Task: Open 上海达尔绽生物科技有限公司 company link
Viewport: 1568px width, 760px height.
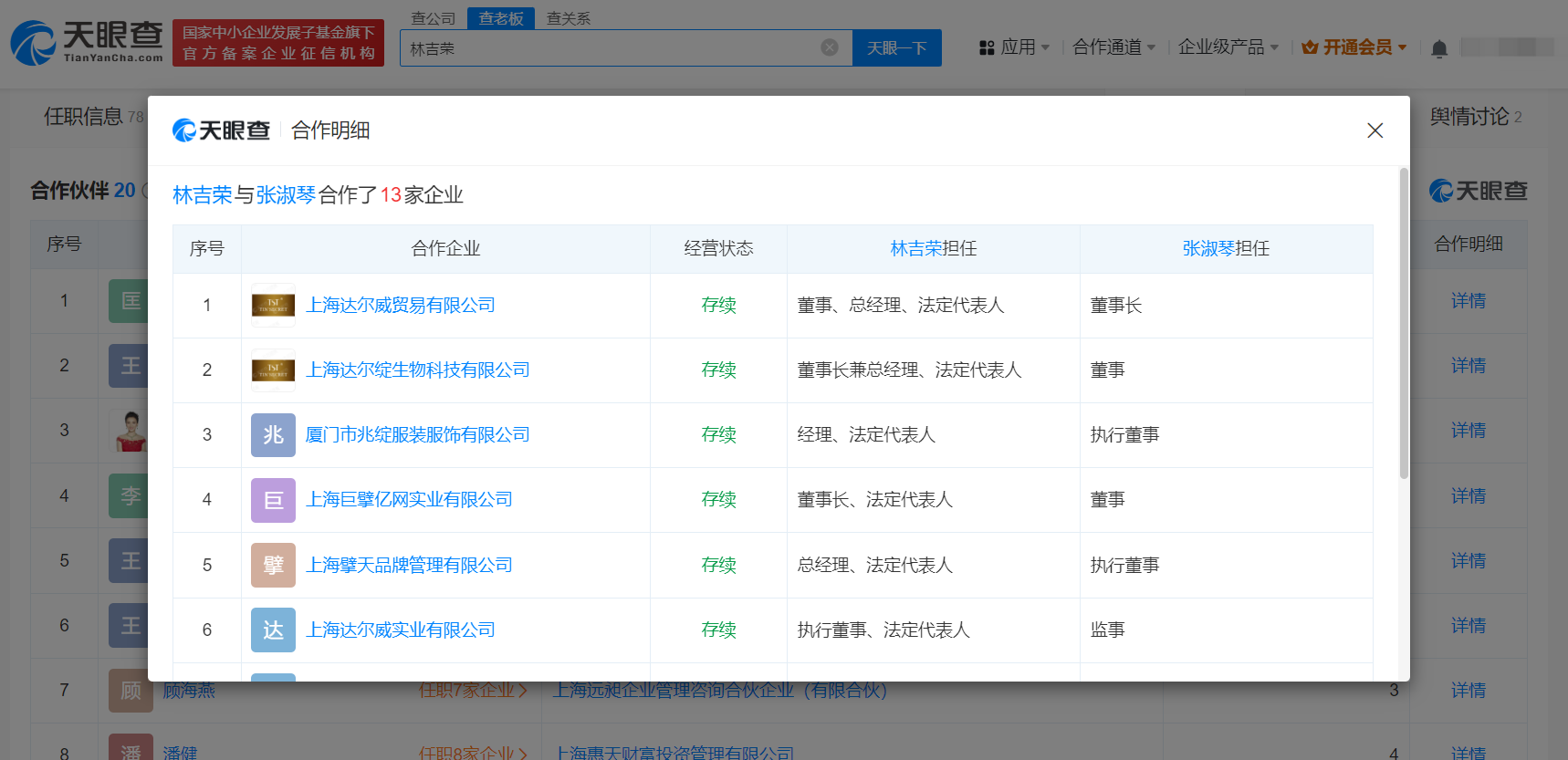Action: point(418,370)
